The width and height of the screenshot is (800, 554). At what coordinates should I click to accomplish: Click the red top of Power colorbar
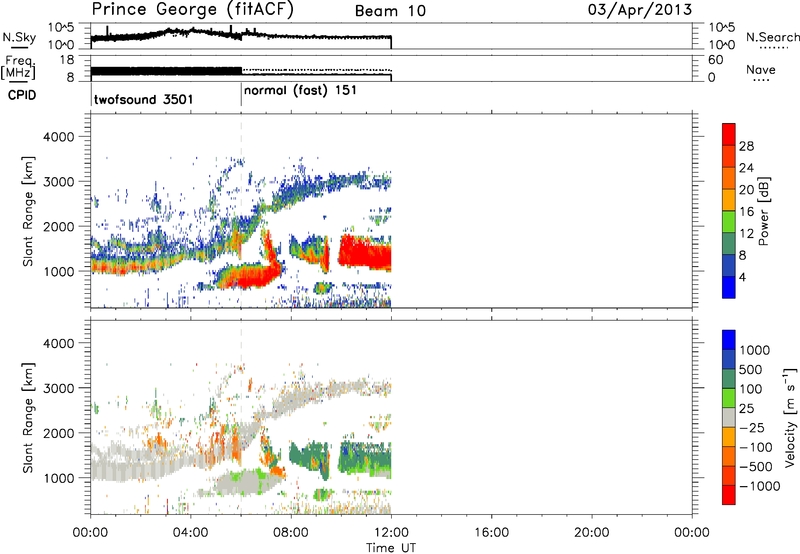click(x=729, y=134)
